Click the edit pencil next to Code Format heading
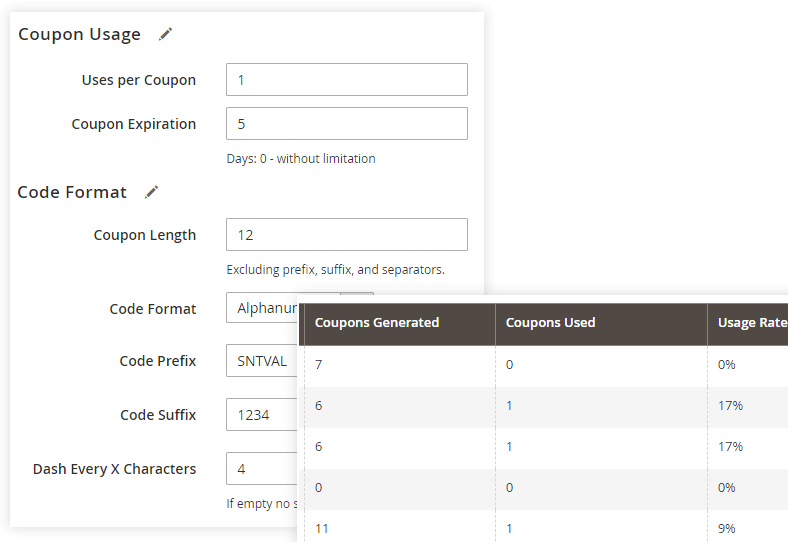The width and height of the screenshot is (788, 542). coord(152,192)
